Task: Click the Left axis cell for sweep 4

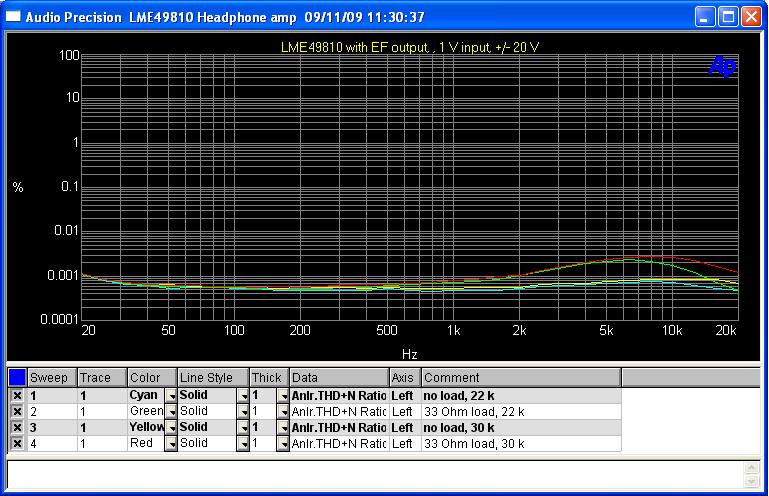Action: pos(405,444)
